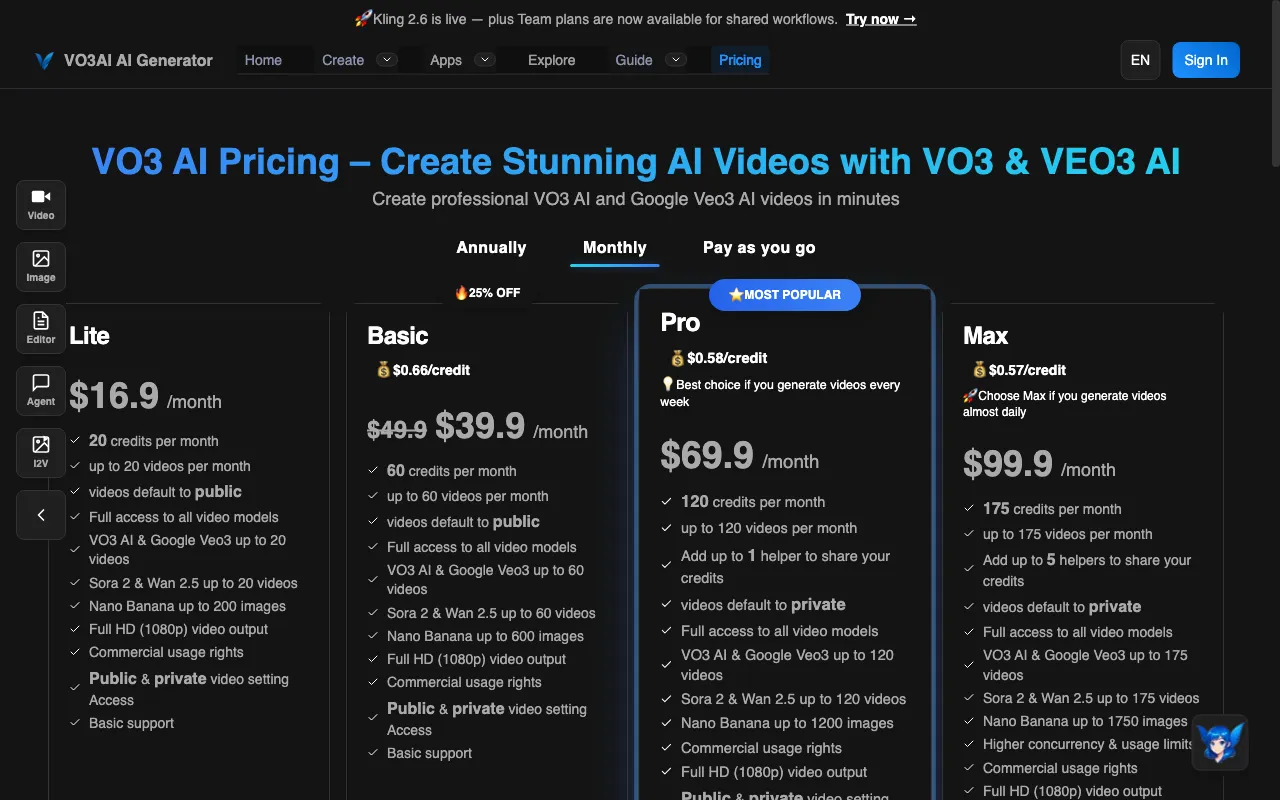Open the I2V tool in sidebar
This screenshot has width=1280, height=800.
click(41, 453)
